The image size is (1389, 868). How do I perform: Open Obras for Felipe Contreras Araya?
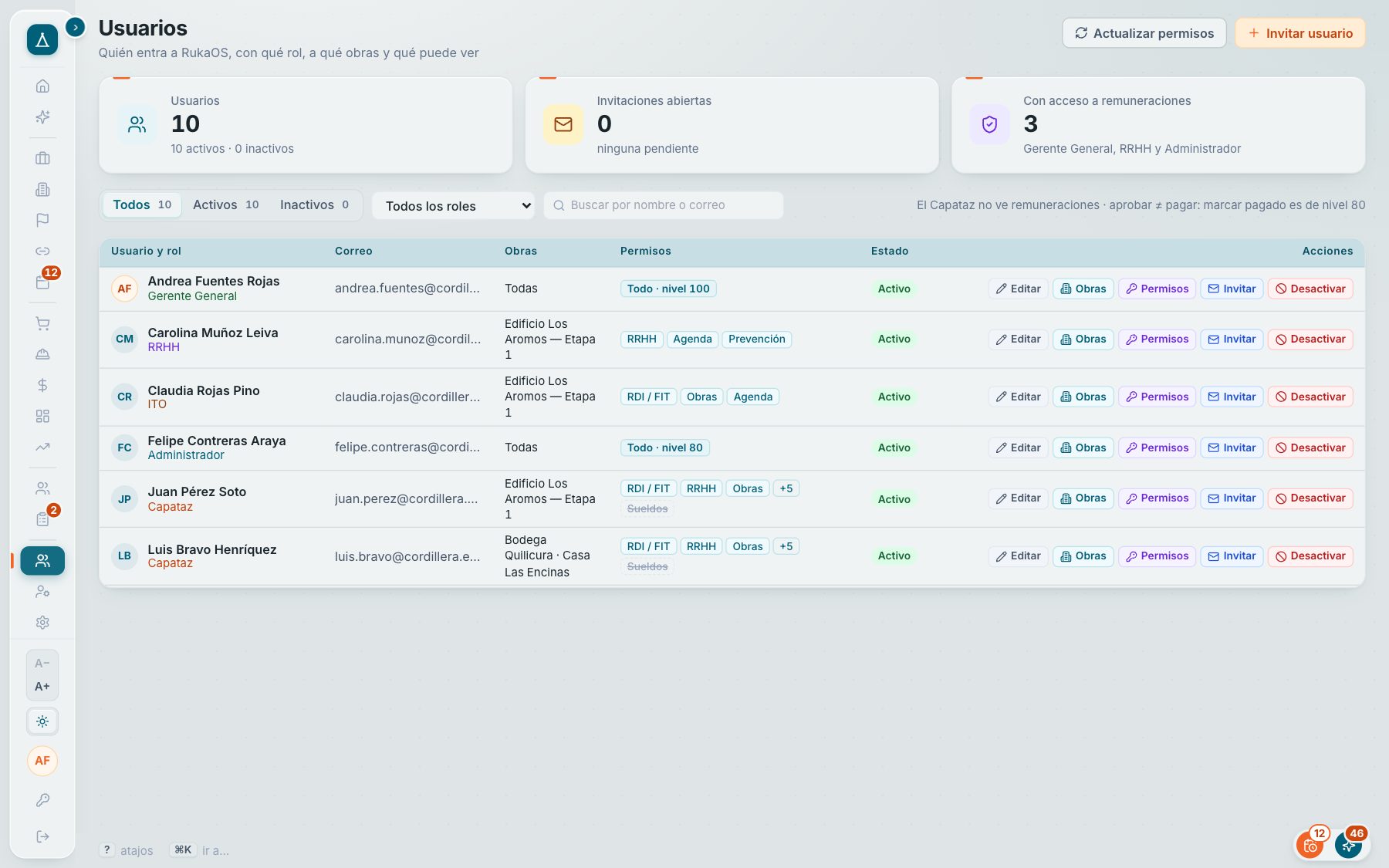pos(1083,448)
